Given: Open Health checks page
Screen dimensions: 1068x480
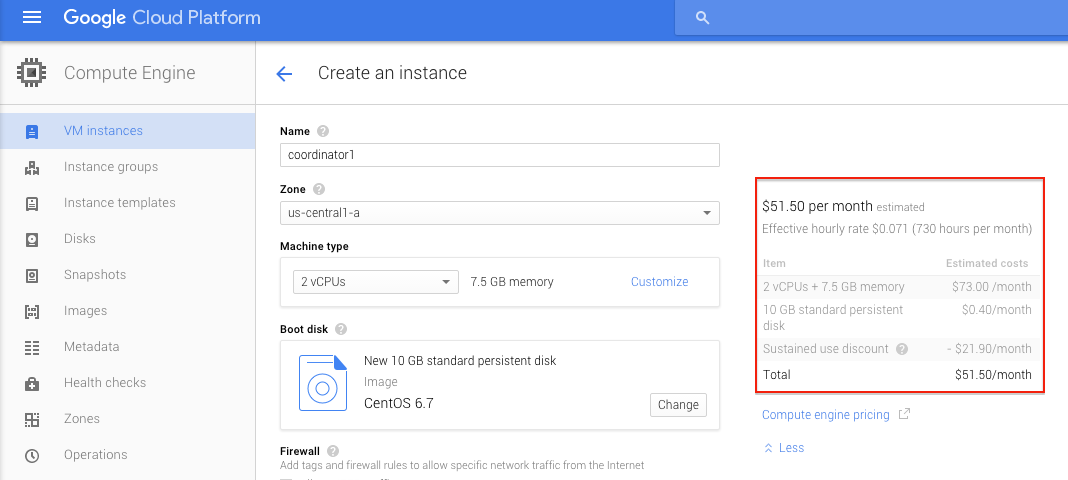Looking at the screenshot, I should [x=104, y=383].
